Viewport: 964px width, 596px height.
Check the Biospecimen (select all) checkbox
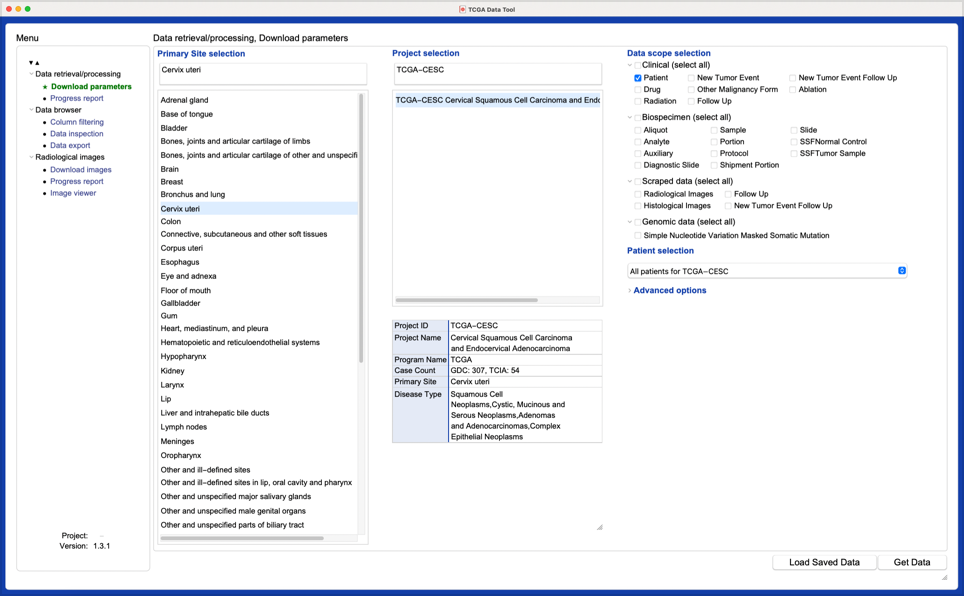pyautogui.click(x=637, y=116)
